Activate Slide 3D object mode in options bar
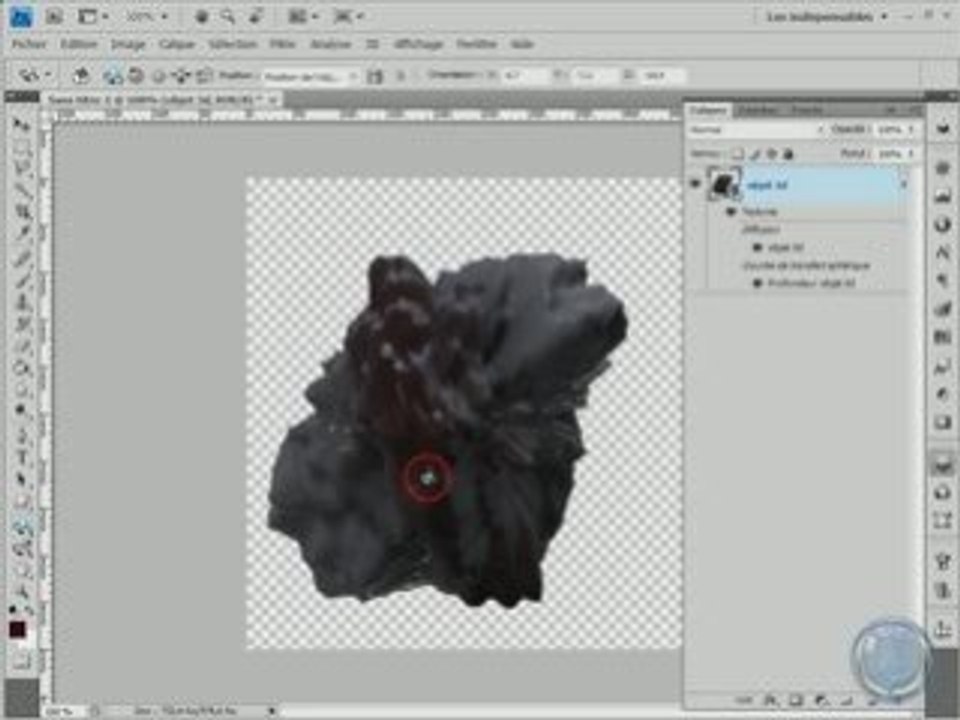 click(x=181, y=76)
